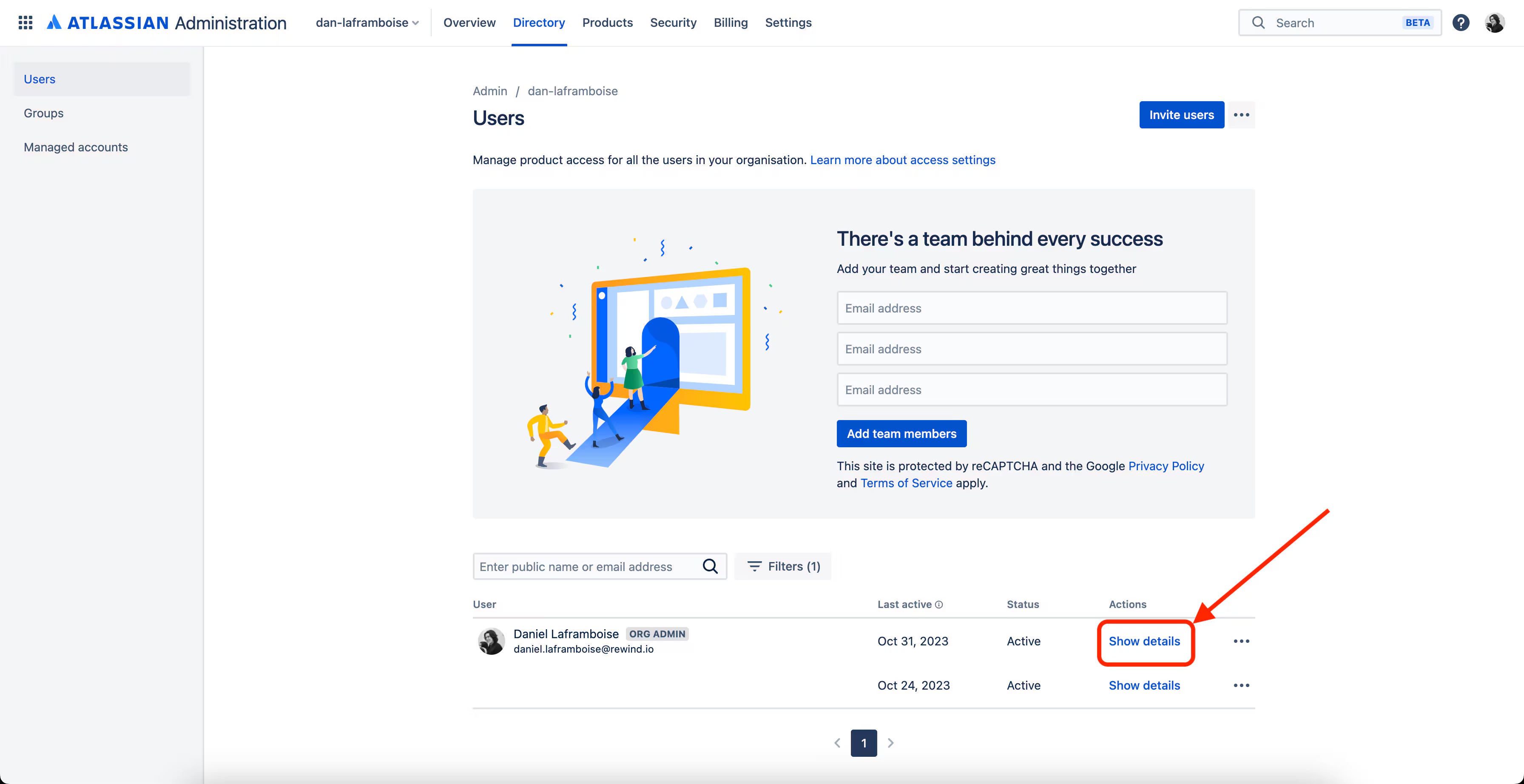Click the Last active column header
The image size is (1524, 784).
click(x=904, y=604)
